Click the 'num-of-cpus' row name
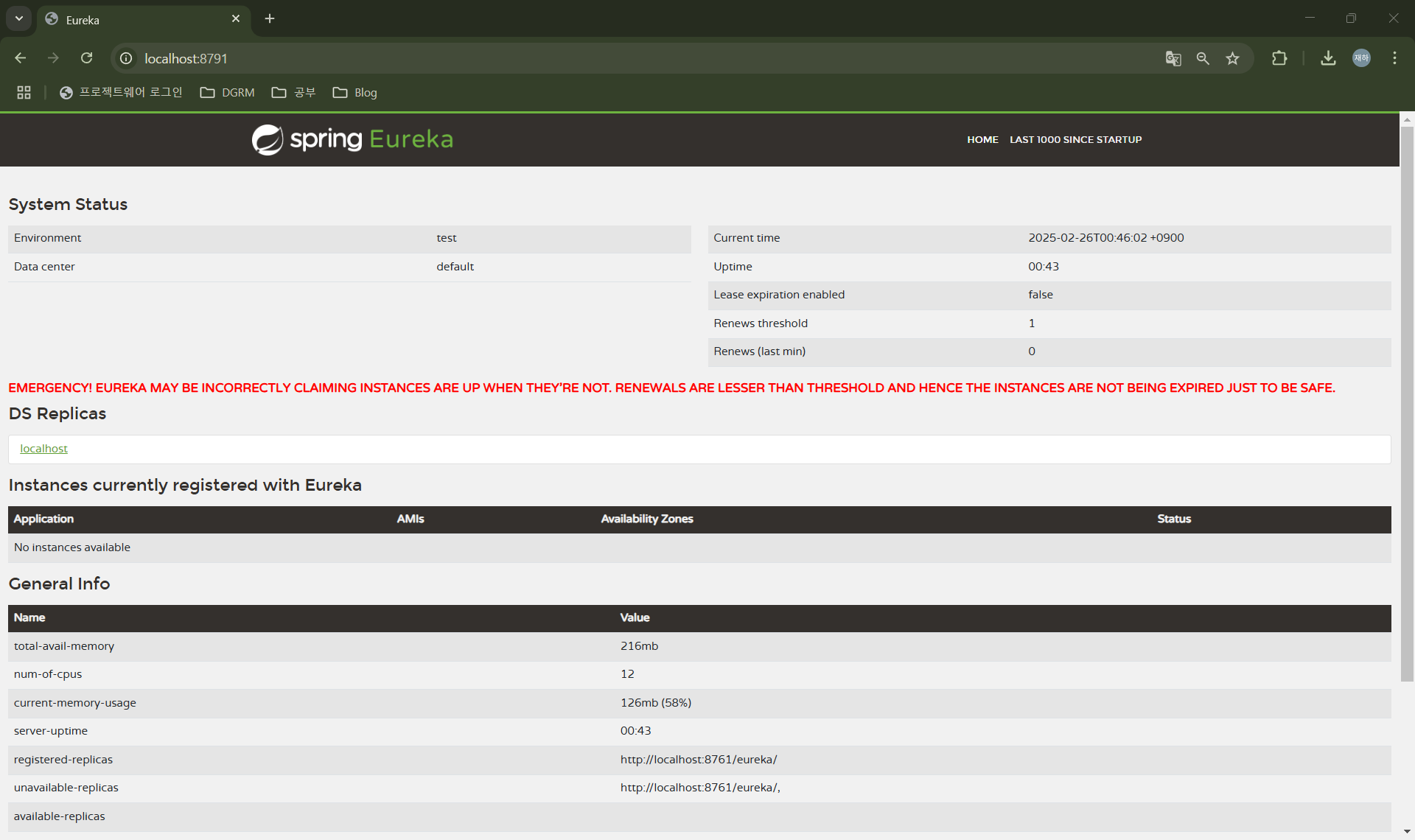This screenshot has width=1415, height=840. [48, 674]
